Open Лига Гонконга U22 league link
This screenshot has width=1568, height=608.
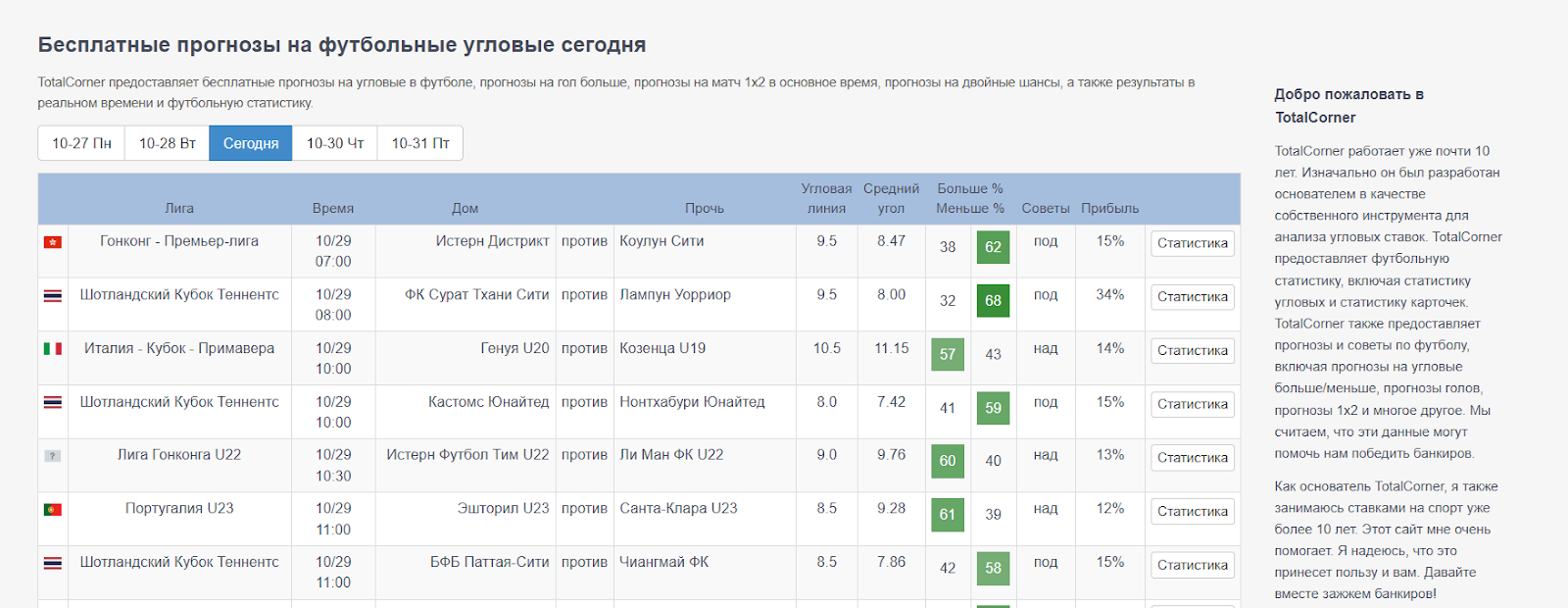point(179,455)
